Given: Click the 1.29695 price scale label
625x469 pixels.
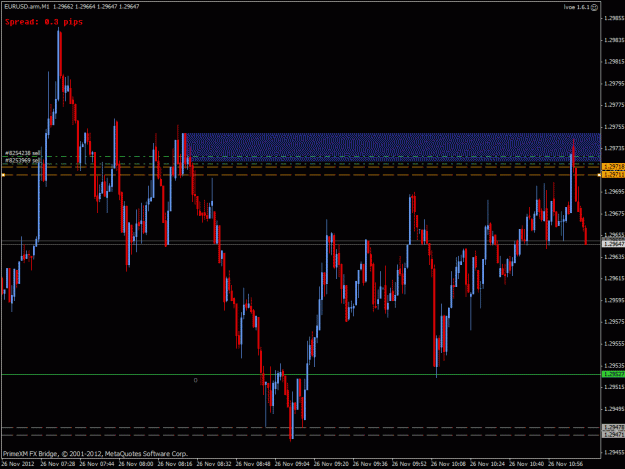Looking at the screenshot, I should (614, 192).
